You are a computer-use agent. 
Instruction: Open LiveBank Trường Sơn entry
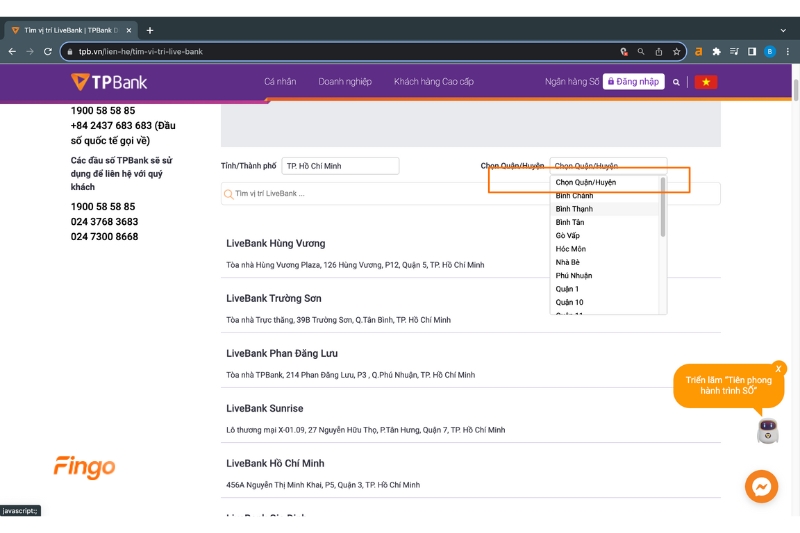[274, 299]
